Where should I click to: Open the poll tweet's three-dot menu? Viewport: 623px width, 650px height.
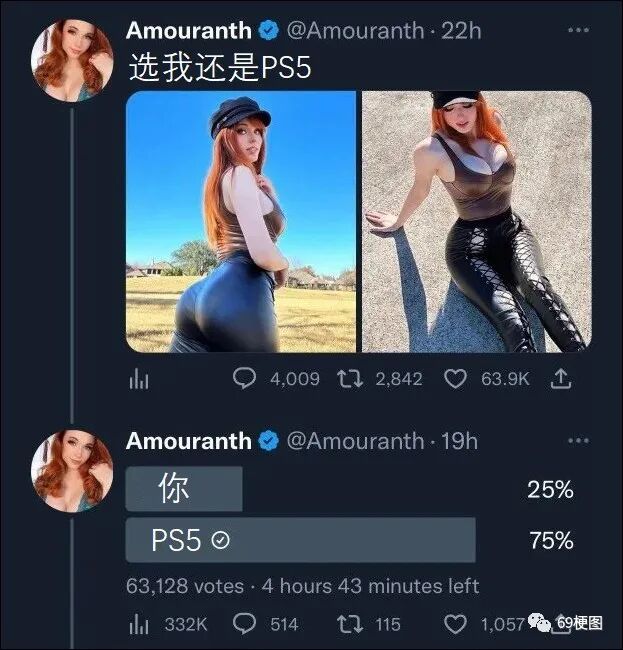pos(578,440)
